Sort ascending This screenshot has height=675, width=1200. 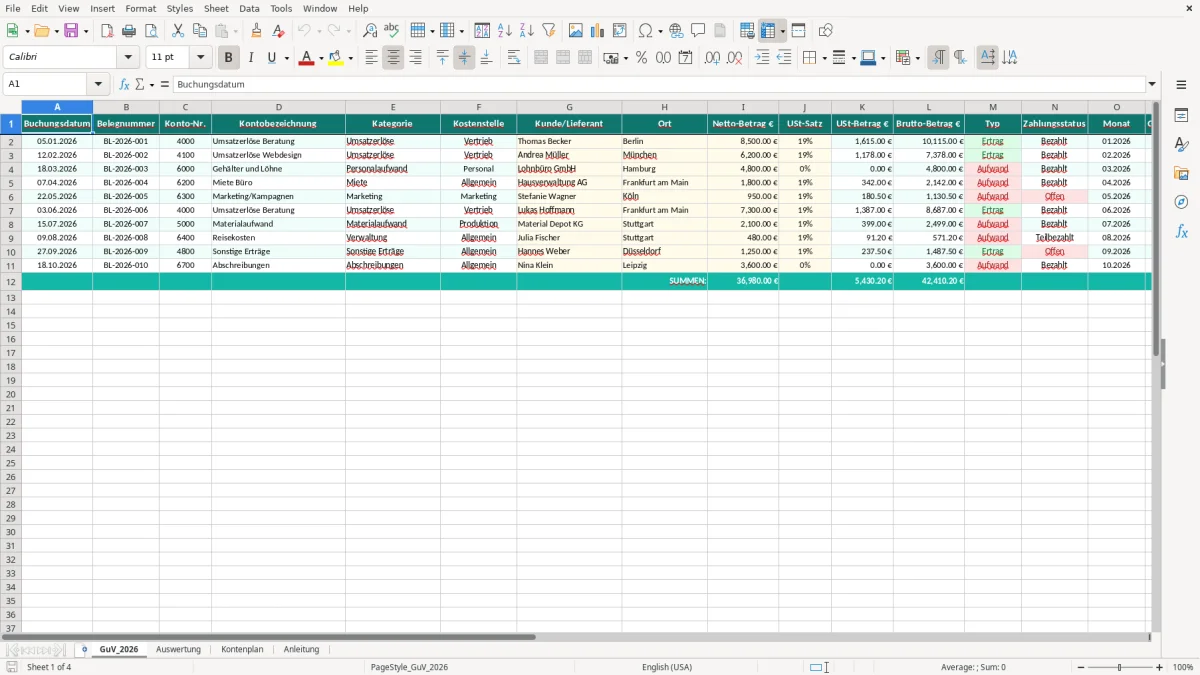[504, 31]
